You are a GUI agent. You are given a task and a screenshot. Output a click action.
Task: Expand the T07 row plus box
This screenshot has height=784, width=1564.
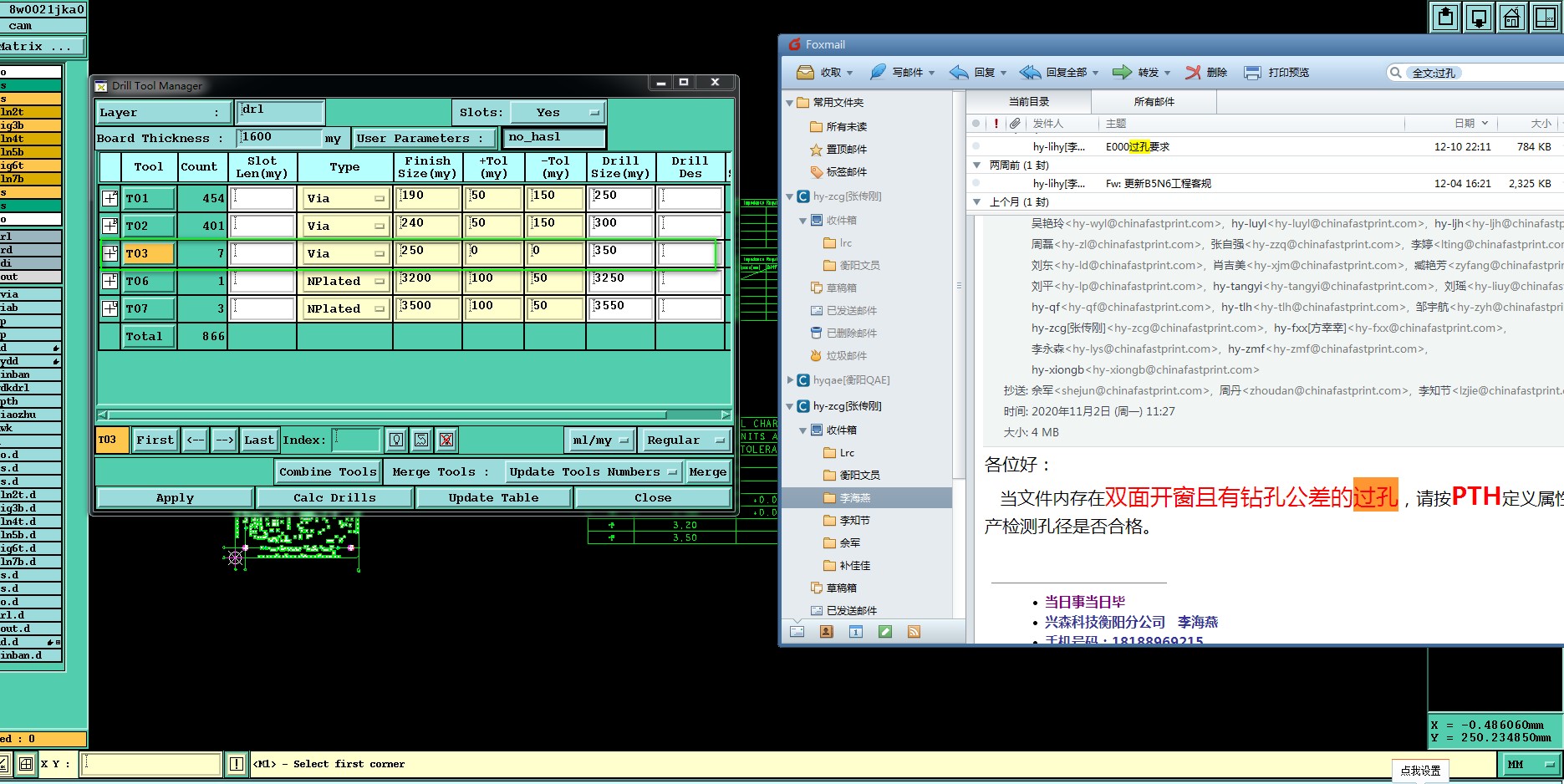tap(110, 308)
